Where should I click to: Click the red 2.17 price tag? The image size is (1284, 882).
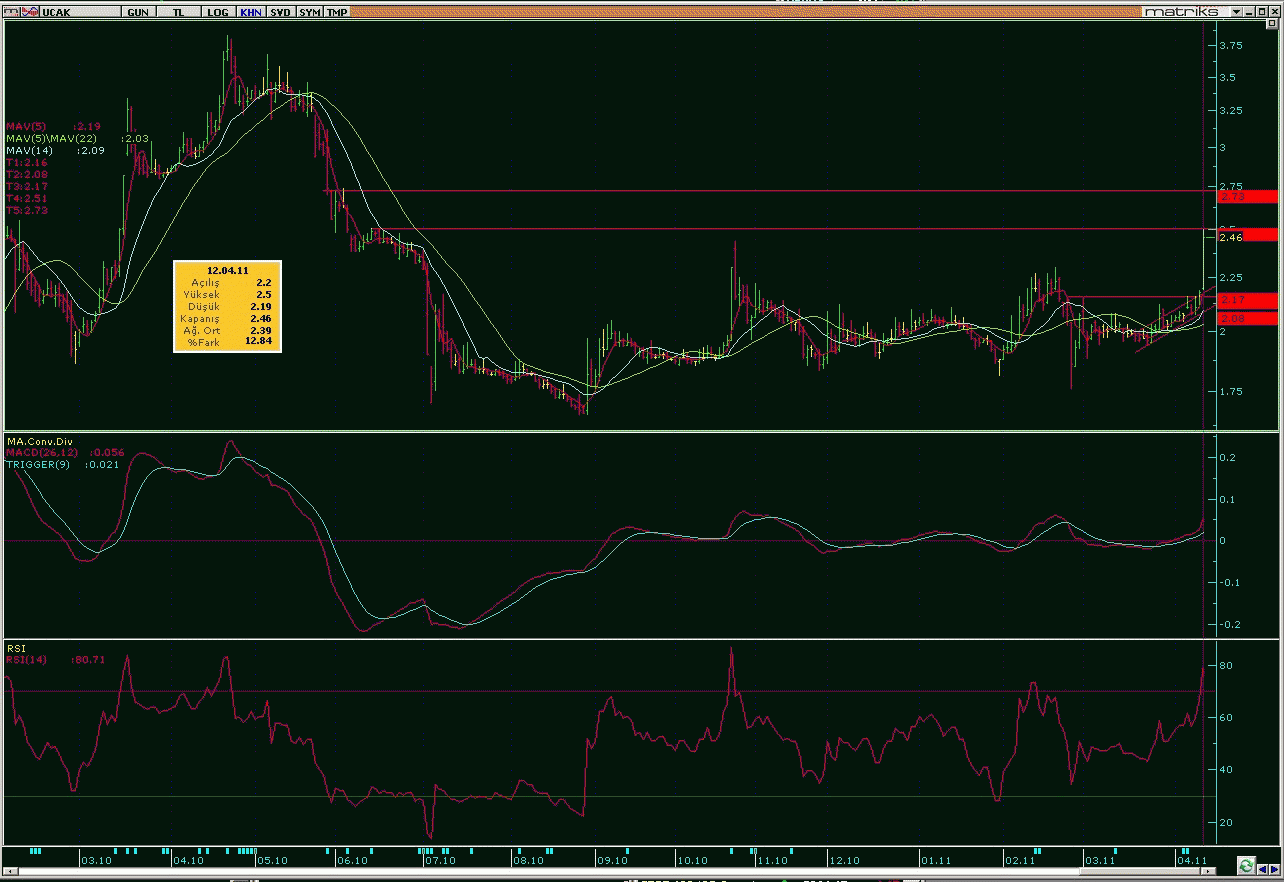pyautogui.click(x=1247, y=300)
